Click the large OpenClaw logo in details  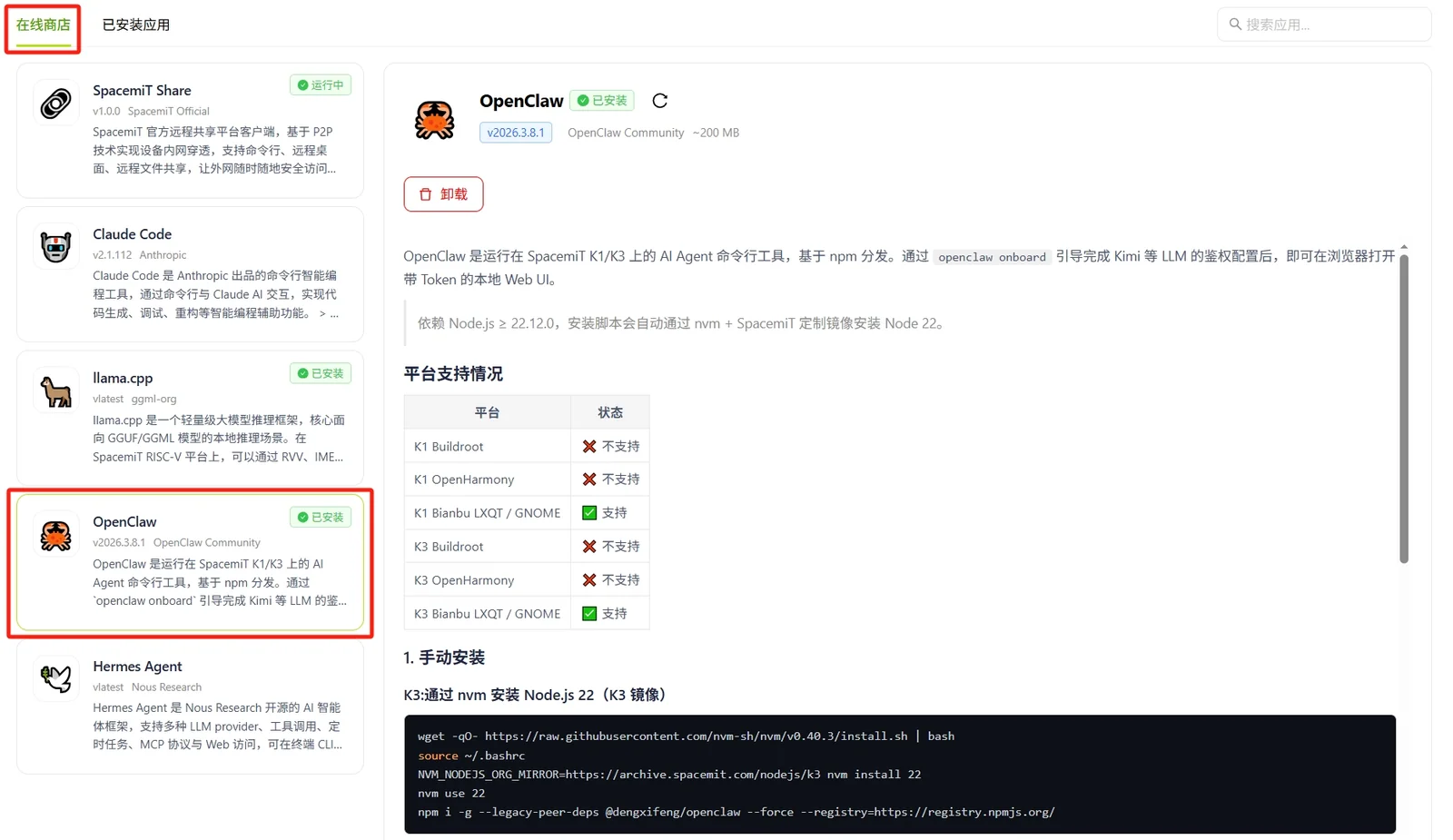click(x=435, y=120)
